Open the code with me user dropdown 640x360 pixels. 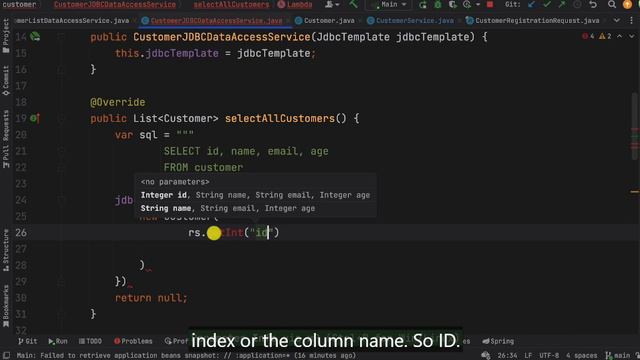tap(332, 4)
